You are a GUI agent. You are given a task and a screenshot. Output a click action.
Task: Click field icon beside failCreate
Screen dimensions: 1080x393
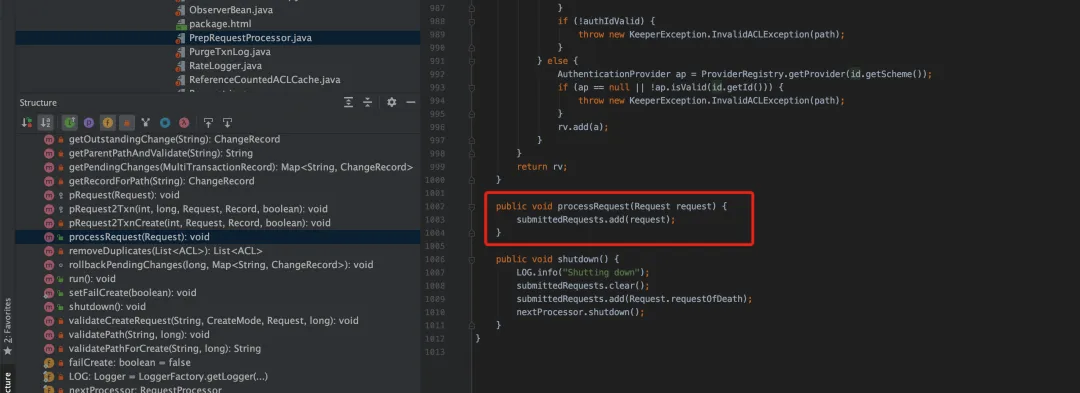[x=49, y=363]
